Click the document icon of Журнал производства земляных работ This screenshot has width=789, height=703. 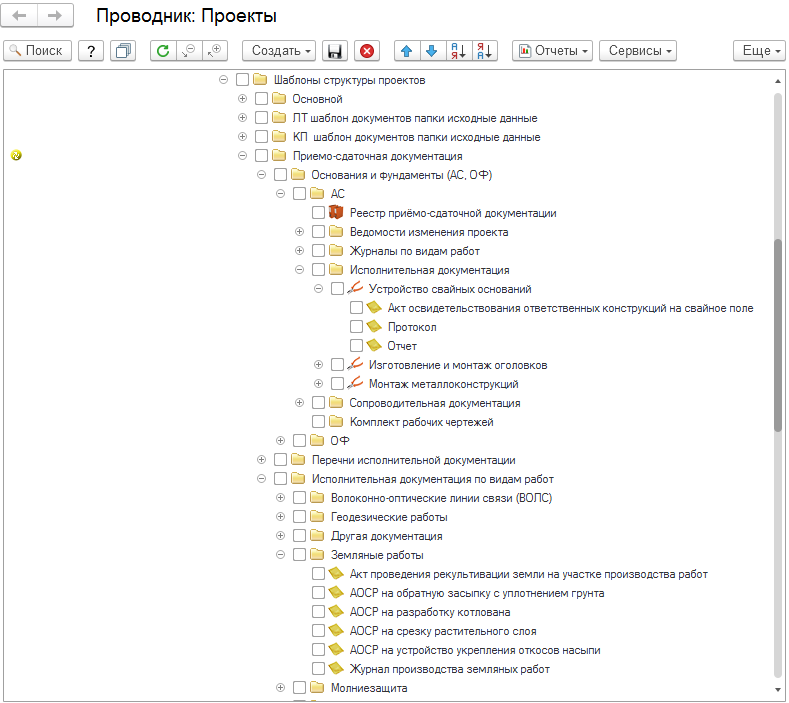(x=336, y=668)
